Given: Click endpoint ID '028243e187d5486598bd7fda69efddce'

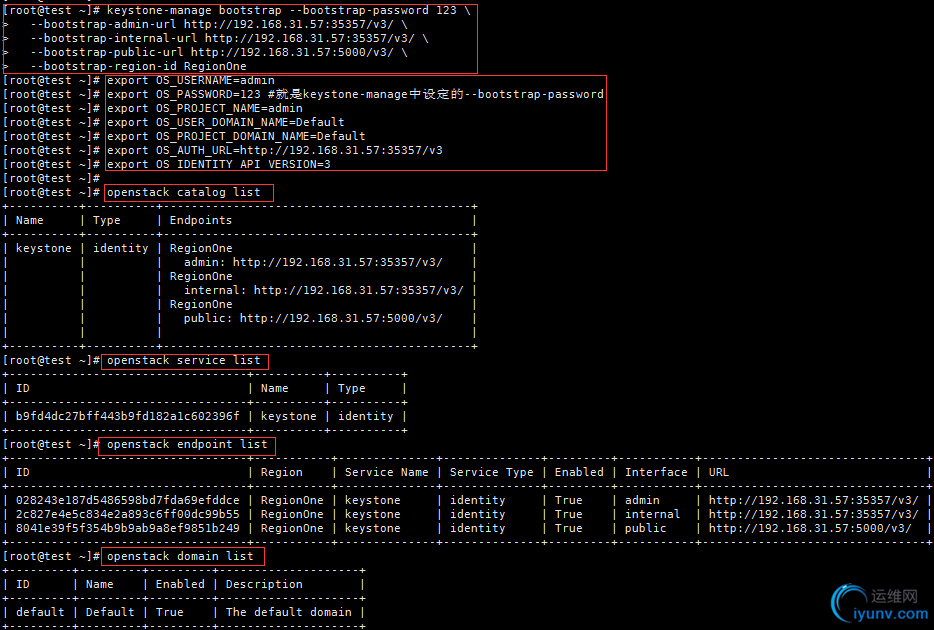Looking at the screenshot, I should coord(127,500).
